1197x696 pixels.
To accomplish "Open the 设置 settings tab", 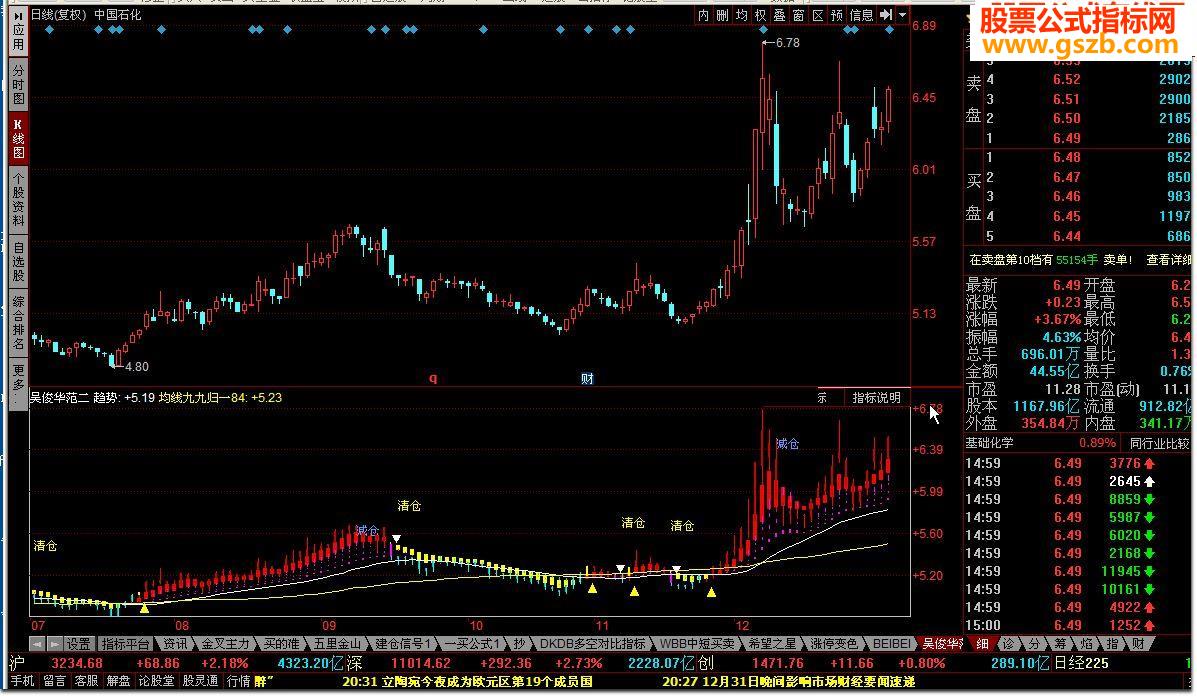I will tap(78, 644).
